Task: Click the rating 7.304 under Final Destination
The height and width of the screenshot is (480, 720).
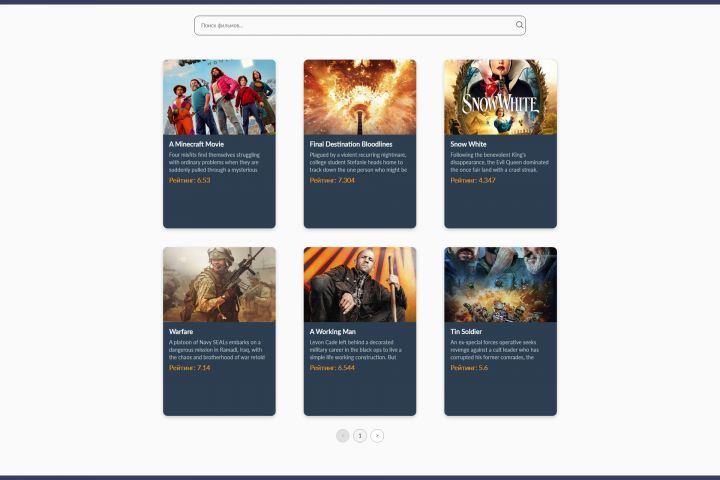Action: click(332, 180)
